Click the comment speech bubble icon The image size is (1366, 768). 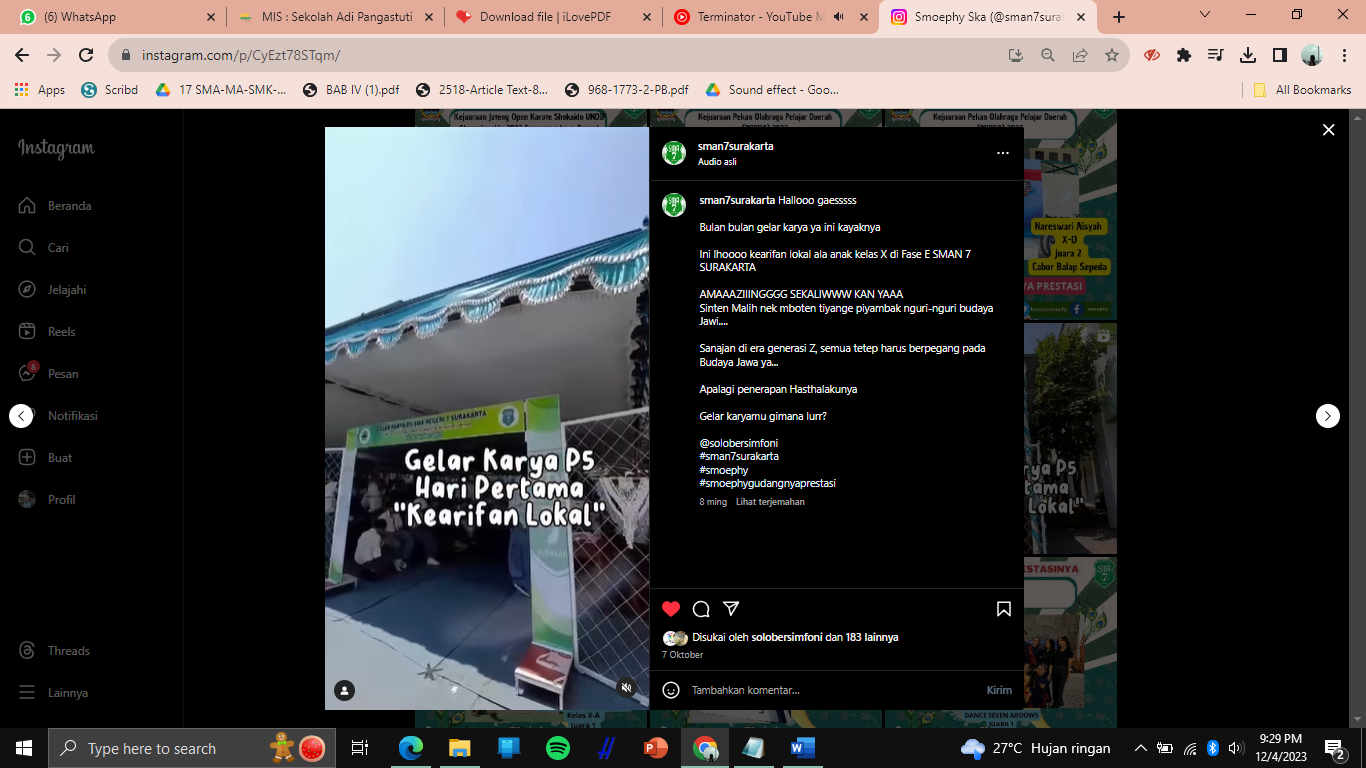(x=701, y=609)
